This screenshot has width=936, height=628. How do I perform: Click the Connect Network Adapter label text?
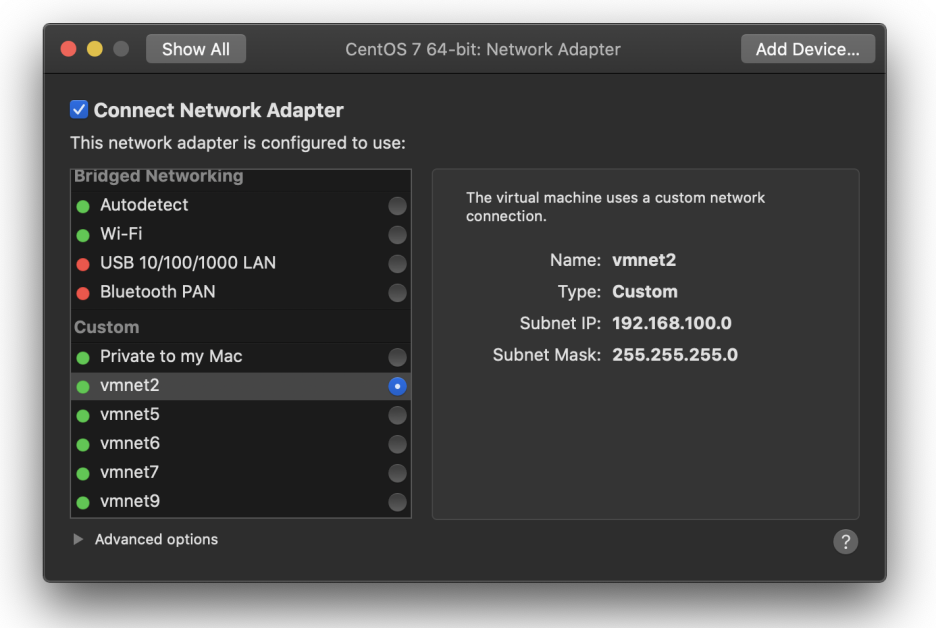point(218,110)
